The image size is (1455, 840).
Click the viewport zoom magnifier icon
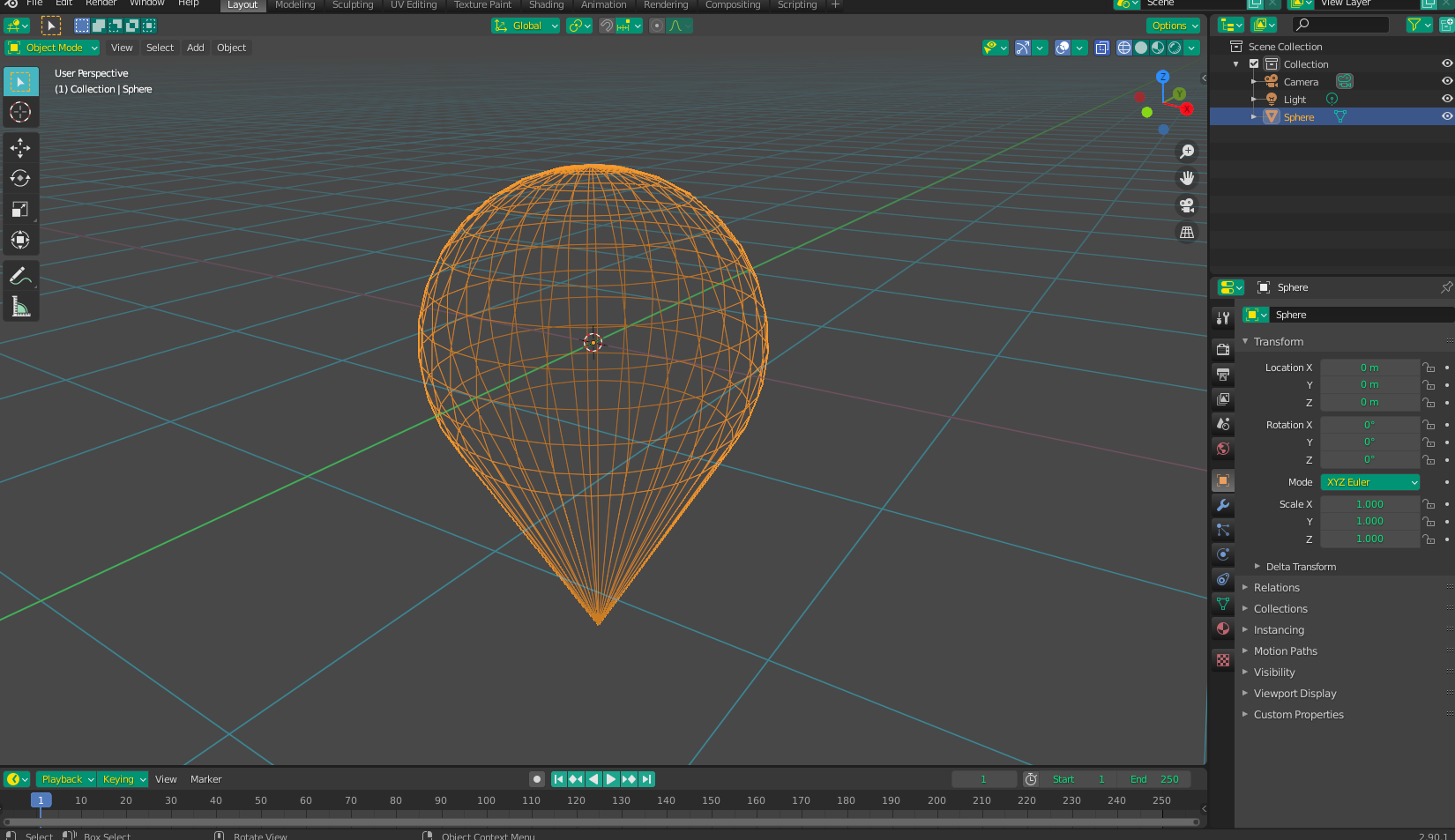(1187, 152)
